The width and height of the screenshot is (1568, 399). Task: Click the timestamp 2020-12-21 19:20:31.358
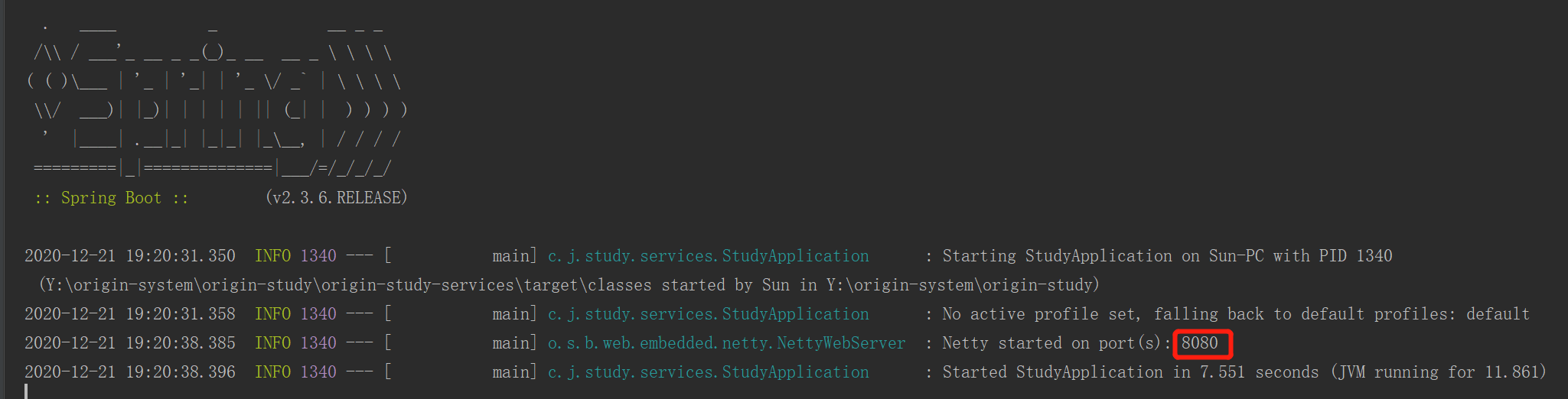pyautogui.click(x=130, y=314)
